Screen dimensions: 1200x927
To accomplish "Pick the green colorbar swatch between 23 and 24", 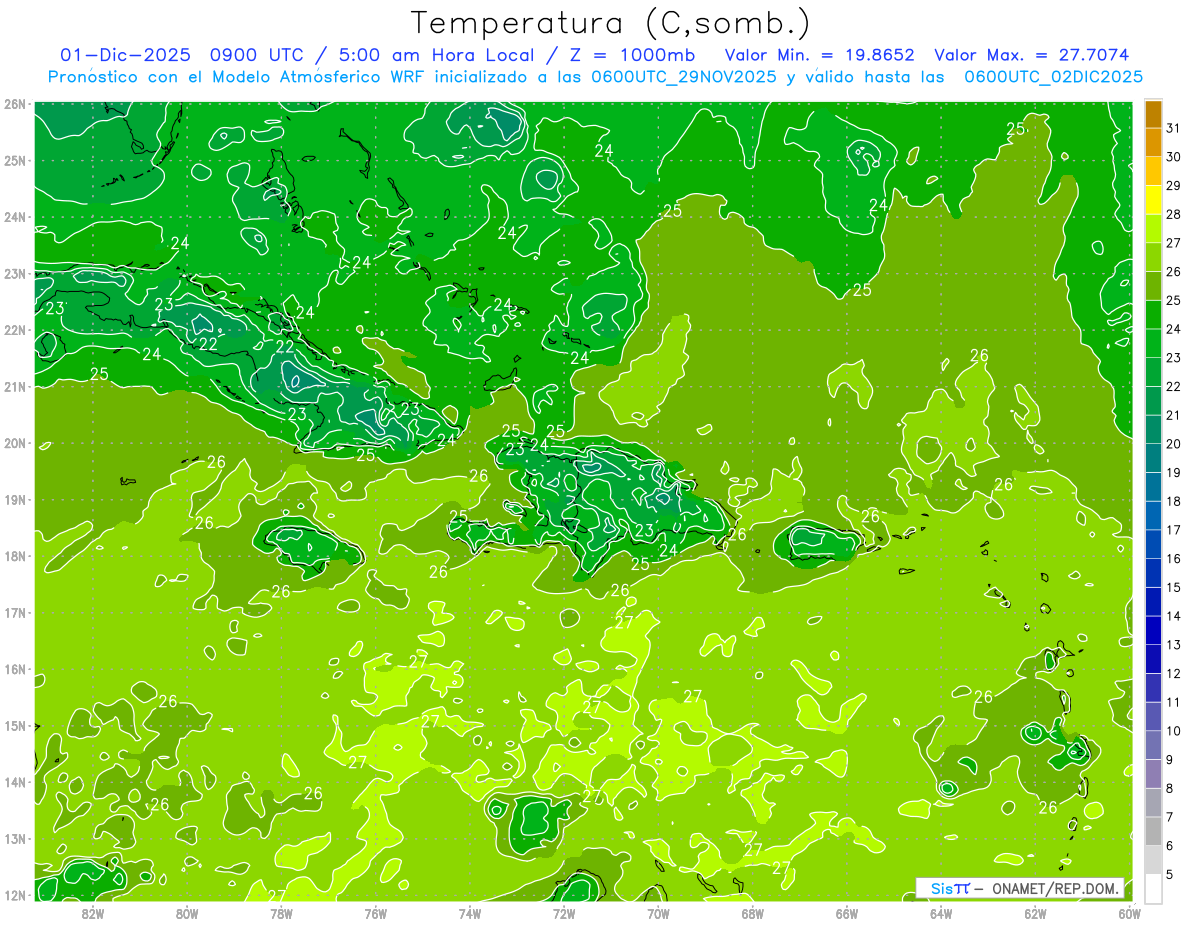I will coord(1153,344).
